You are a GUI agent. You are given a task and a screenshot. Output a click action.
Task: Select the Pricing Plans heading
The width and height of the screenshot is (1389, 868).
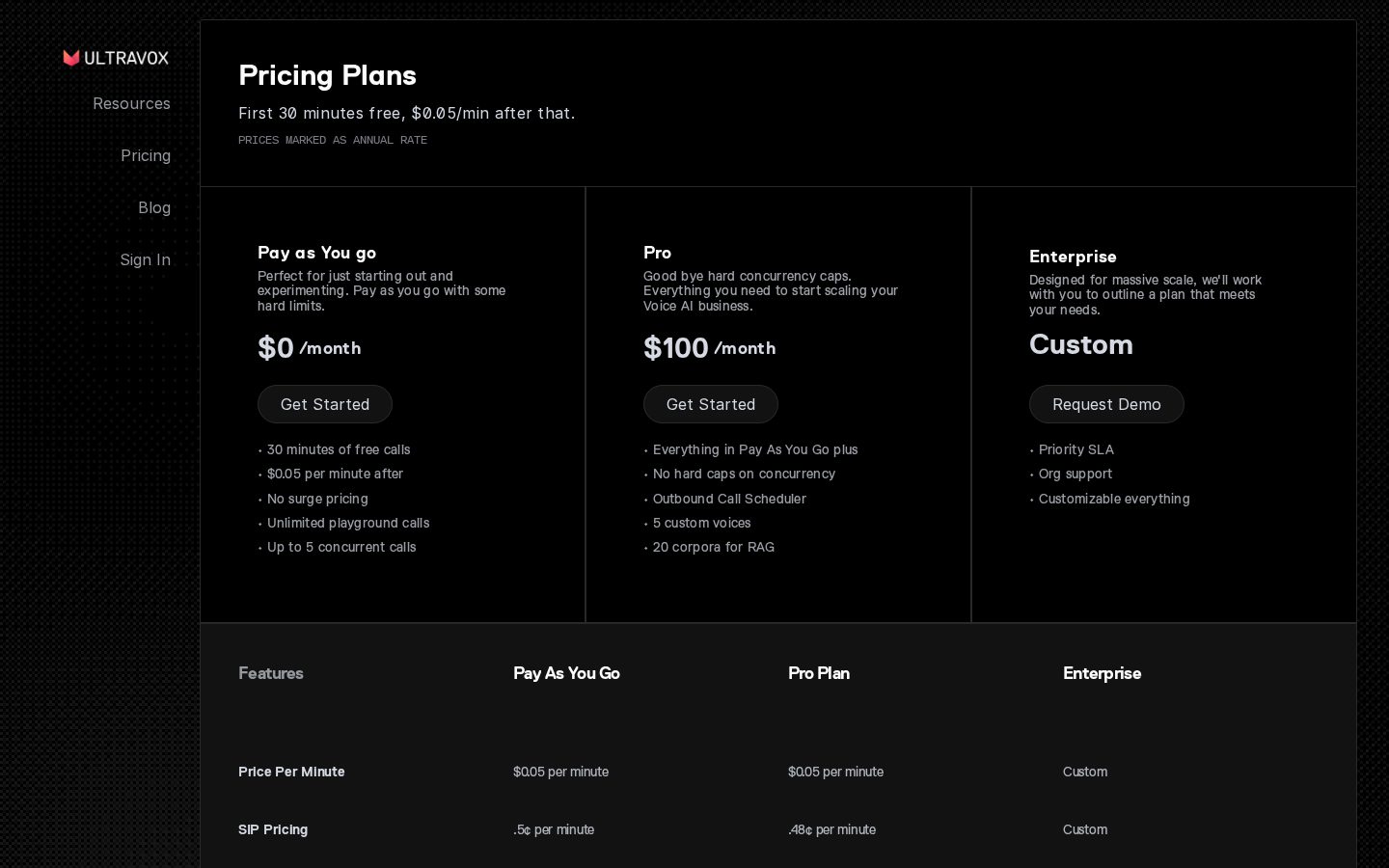pos(328,75)
